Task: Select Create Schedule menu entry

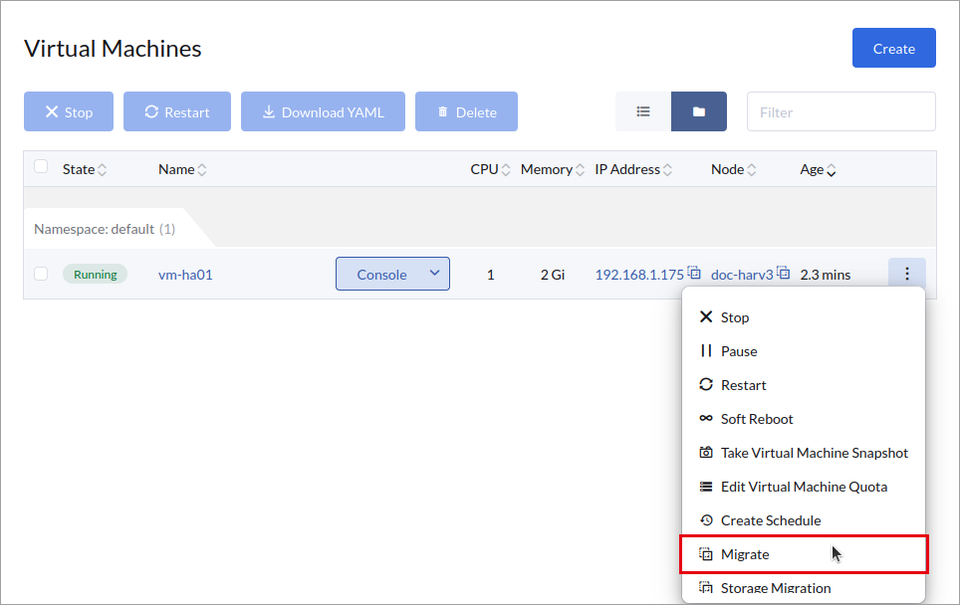Action: coord(803,520)
